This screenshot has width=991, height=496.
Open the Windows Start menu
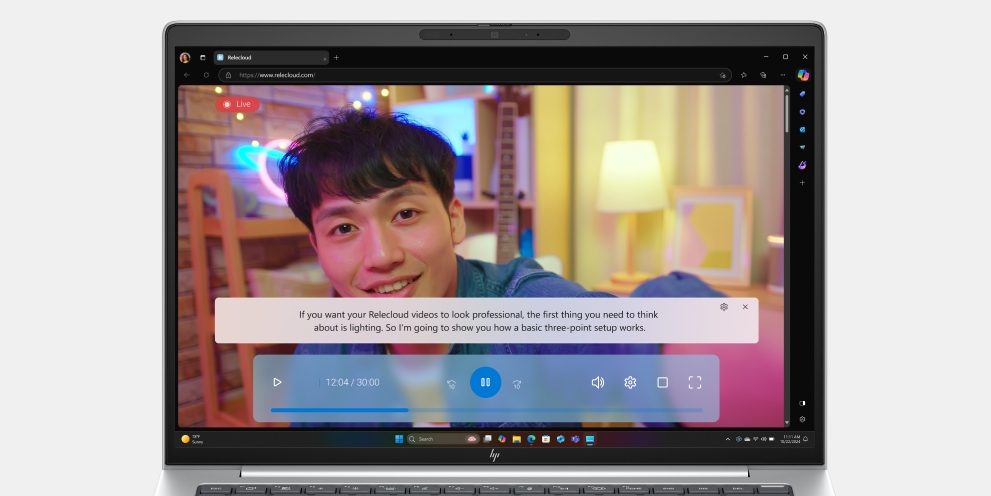click(x=399, y=439)
